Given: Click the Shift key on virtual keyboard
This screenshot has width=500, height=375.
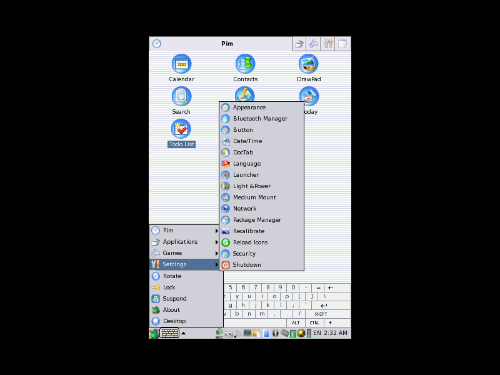Looking at the screenshot, I should 321,314.
